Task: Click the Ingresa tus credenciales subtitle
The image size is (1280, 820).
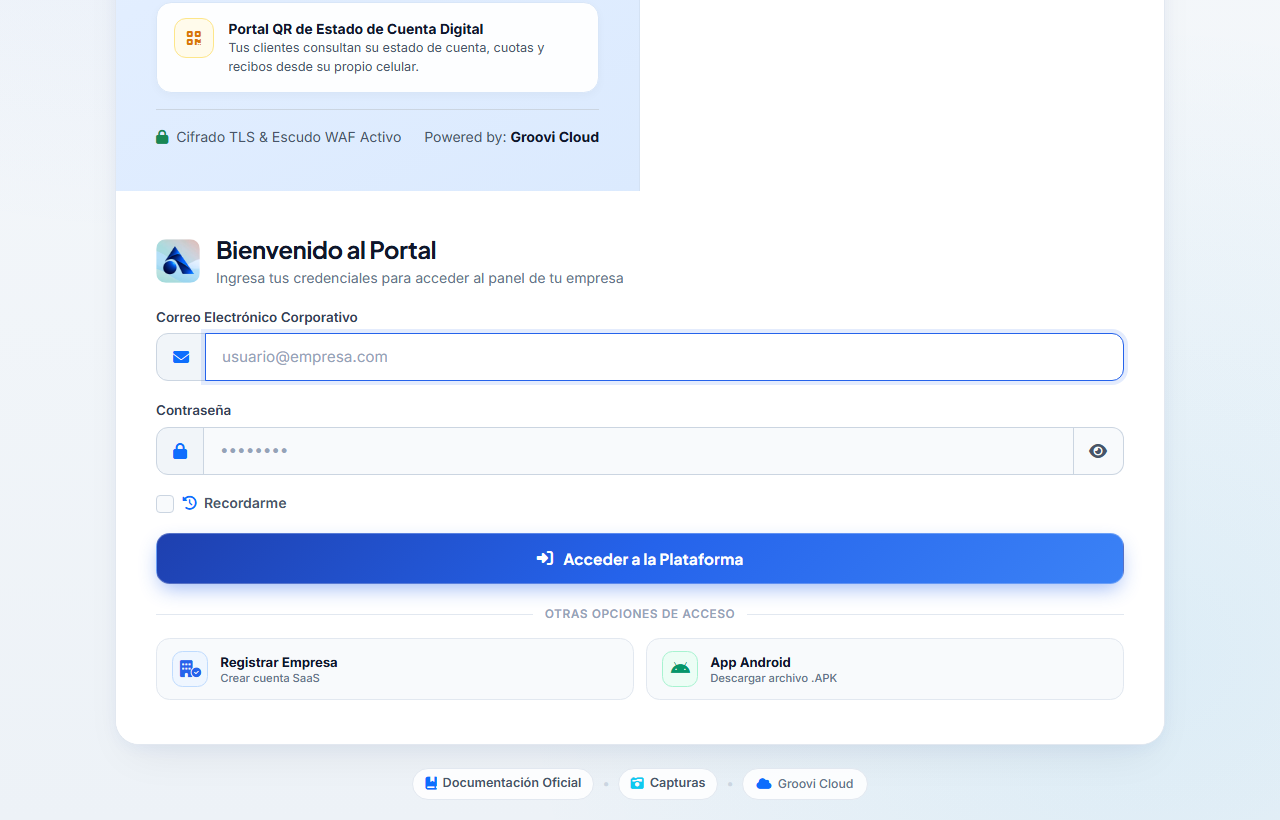Action: pos(420,278)
